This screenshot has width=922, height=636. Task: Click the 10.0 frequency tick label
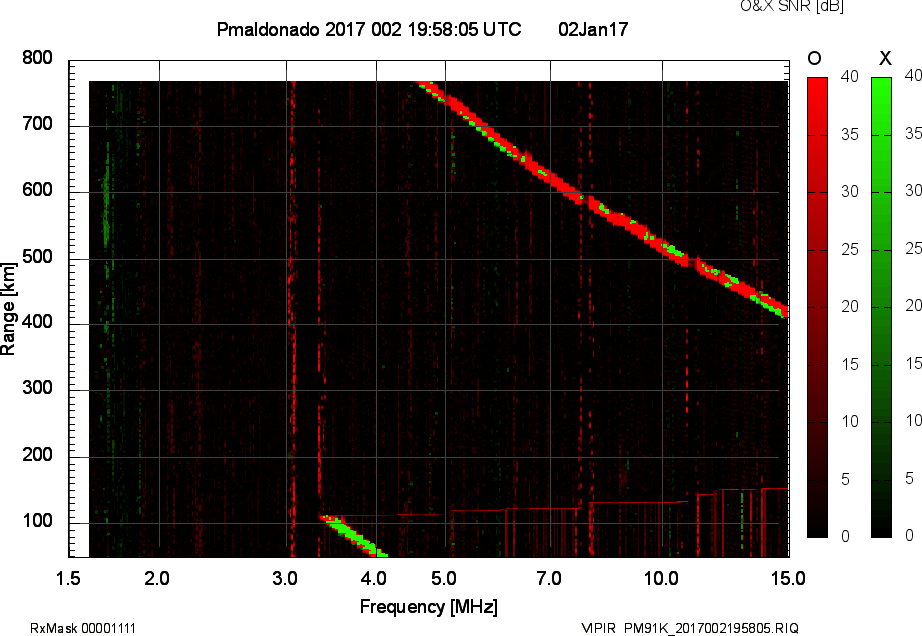(661, 578)
